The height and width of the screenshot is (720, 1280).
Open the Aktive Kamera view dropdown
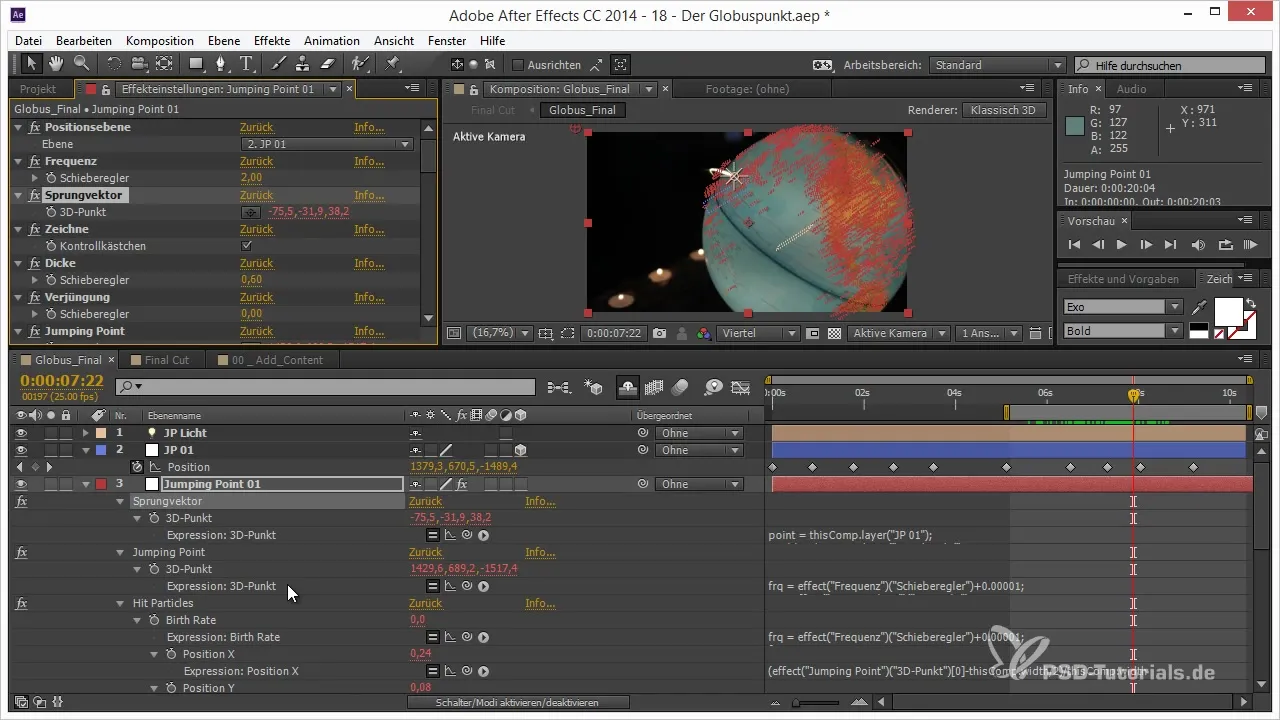click(x=899, y=333)
